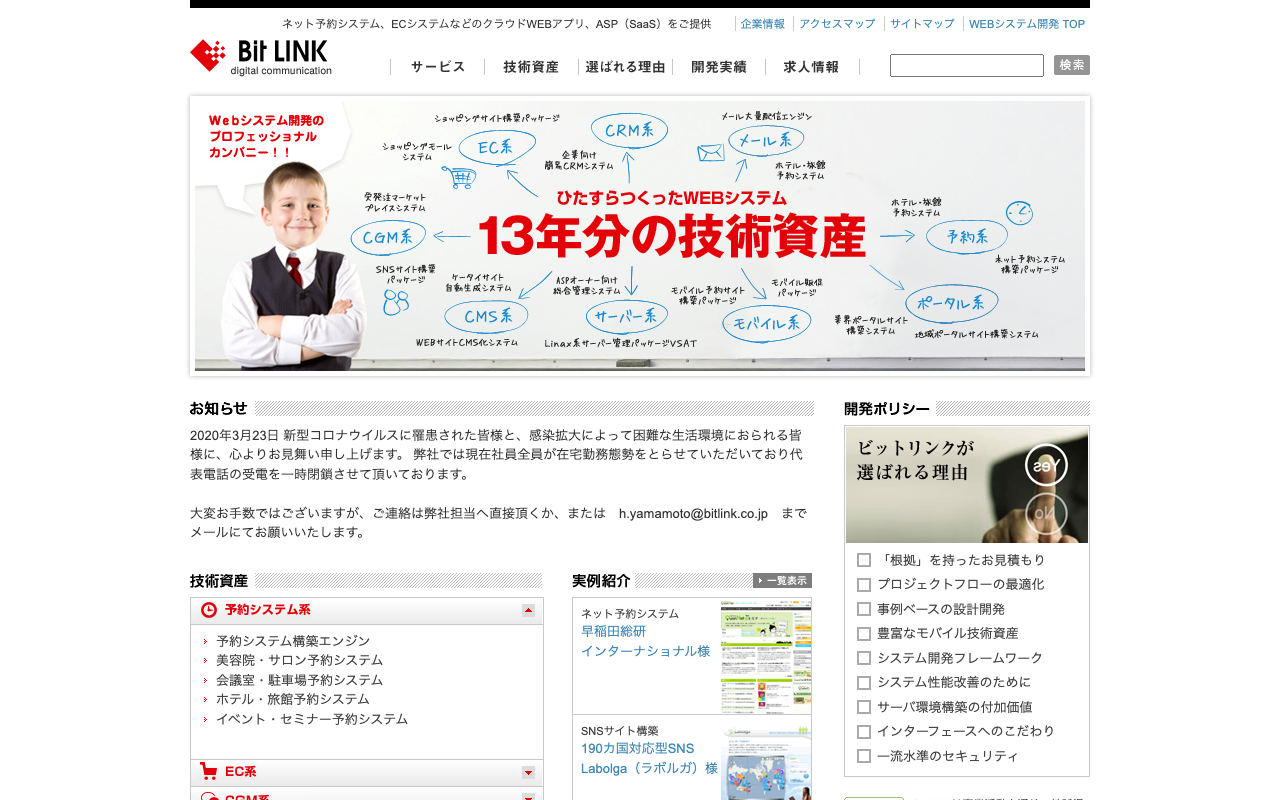Click the EC系 section title

tap(241, 772)
